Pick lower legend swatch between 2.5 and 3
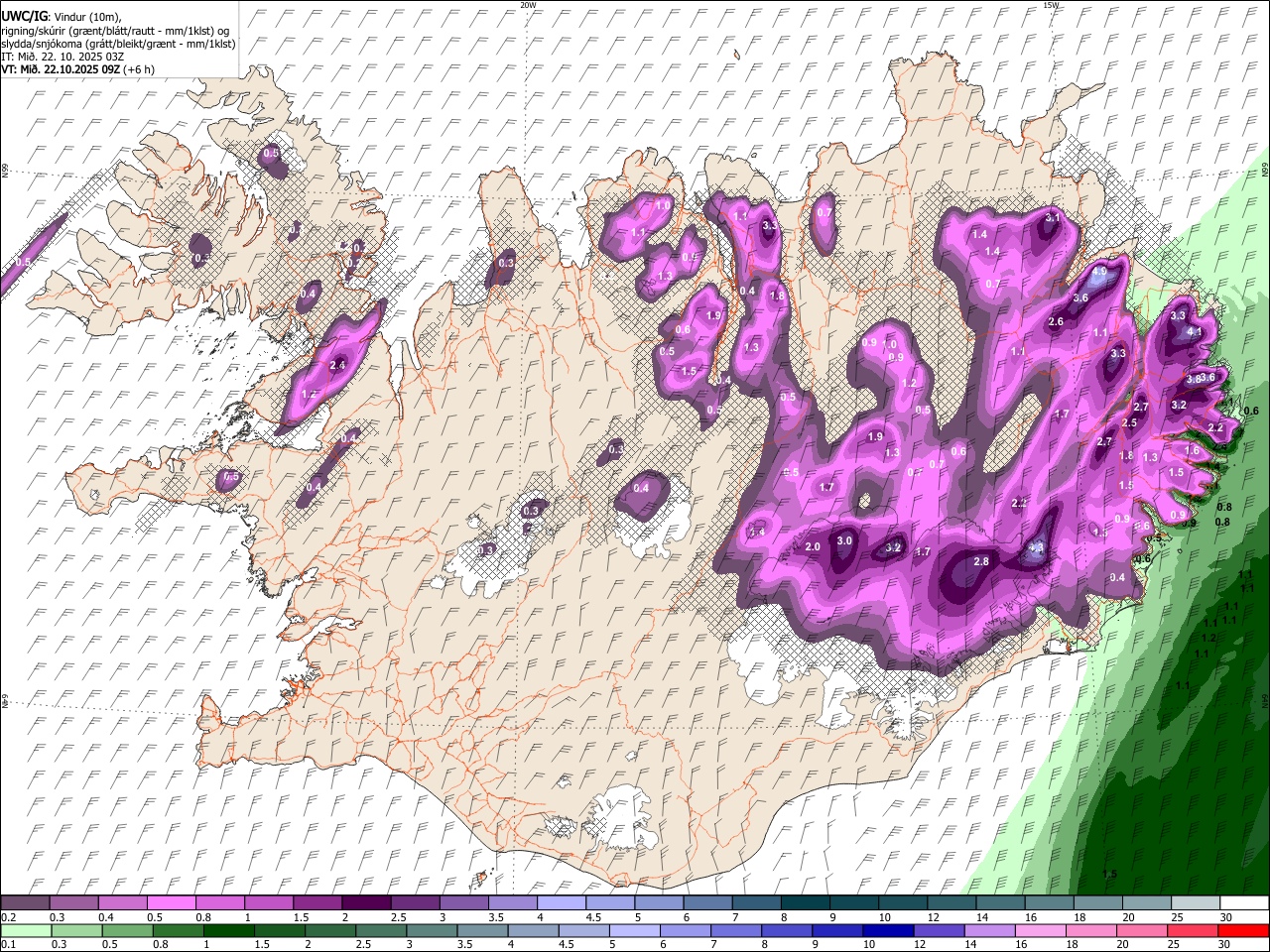1270x952 pixels. (381, 931)
